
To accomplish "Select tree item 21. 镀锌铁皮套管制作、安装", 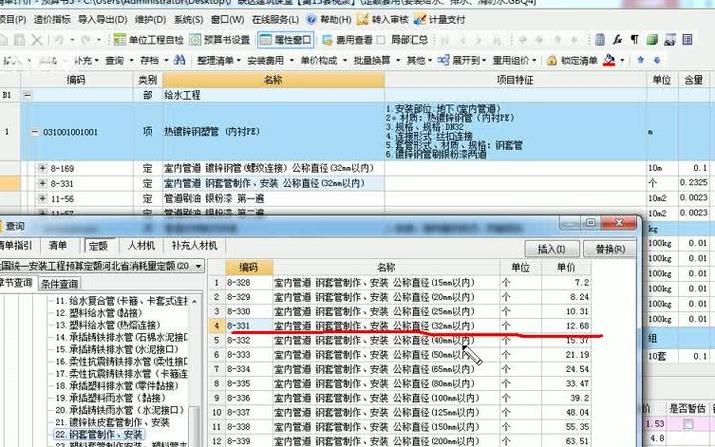I will point(112,422).
